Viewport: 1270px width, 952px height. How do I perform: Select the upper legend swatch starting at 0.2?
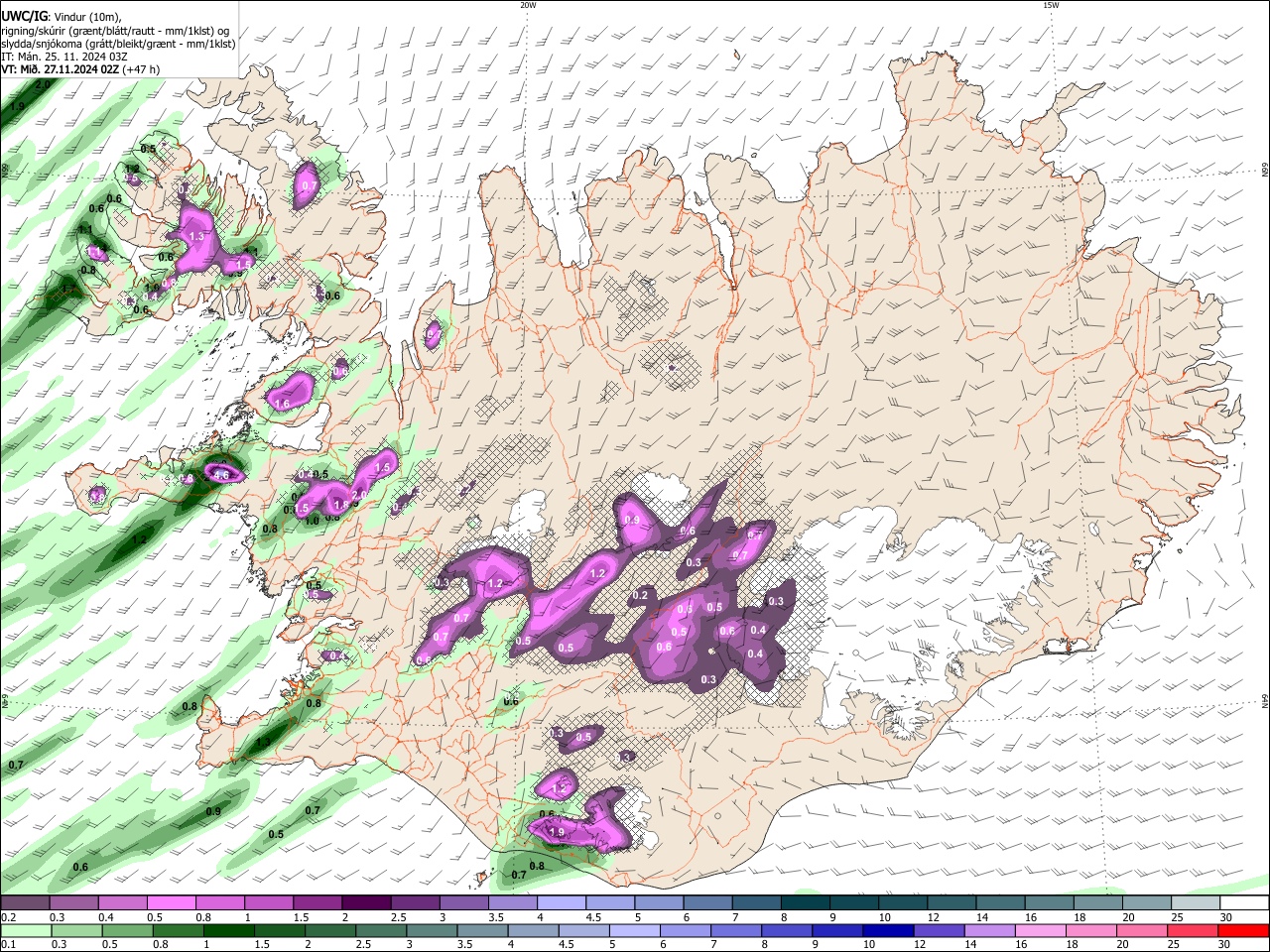24,902
